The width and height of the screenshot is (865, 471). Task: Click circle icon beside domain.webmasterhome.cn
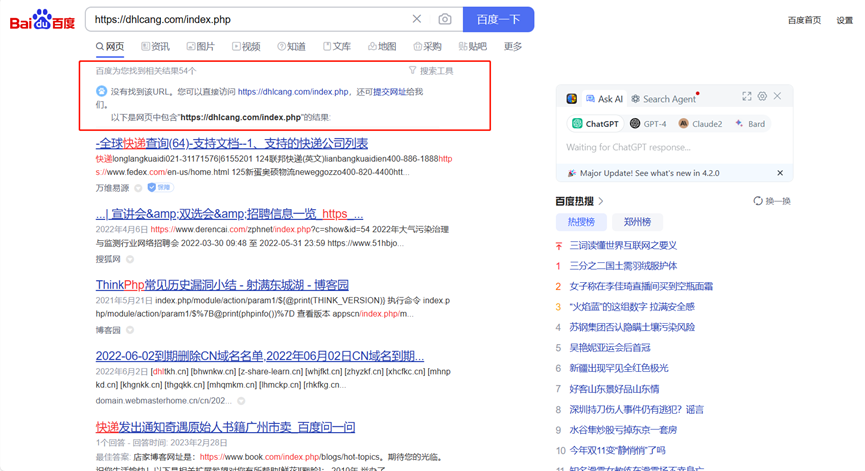(x=241, y=401)
